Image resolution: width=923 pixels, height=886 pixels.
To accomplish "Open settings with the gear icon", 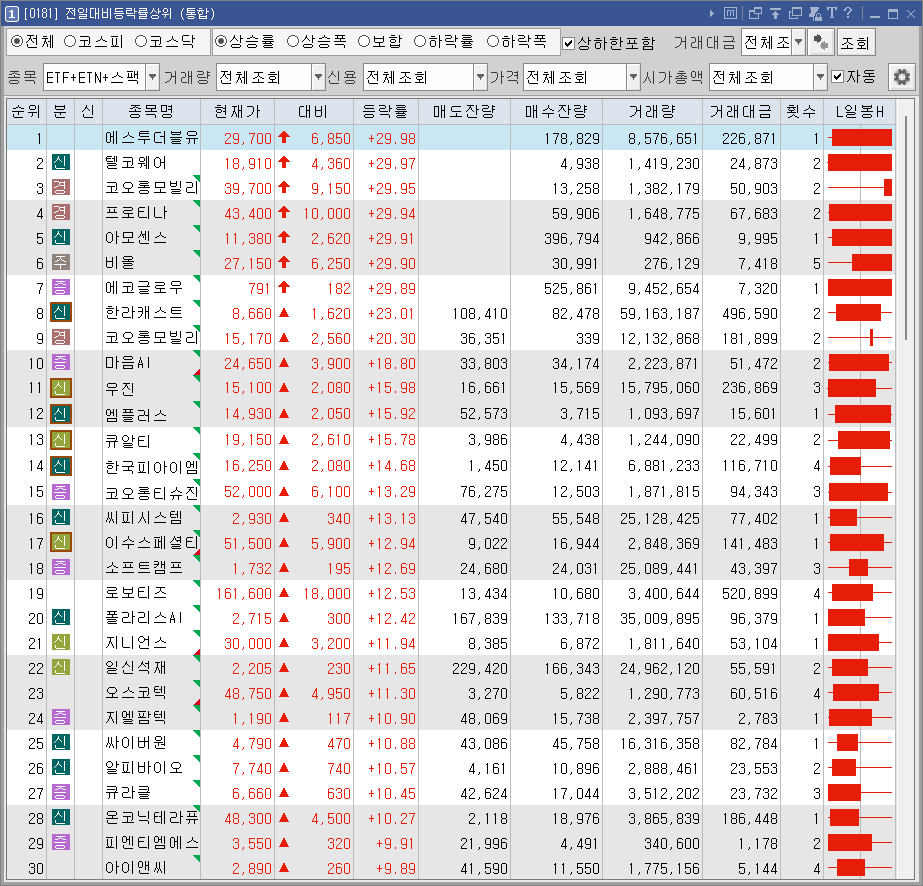I will point(901,77).
